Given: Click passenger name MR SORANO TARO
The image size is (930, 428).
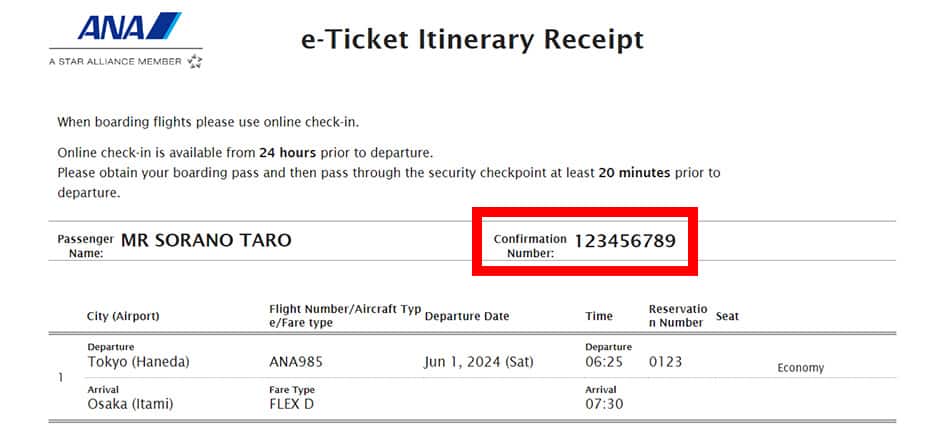Looking at the screenshot, I should pos(206,240).
